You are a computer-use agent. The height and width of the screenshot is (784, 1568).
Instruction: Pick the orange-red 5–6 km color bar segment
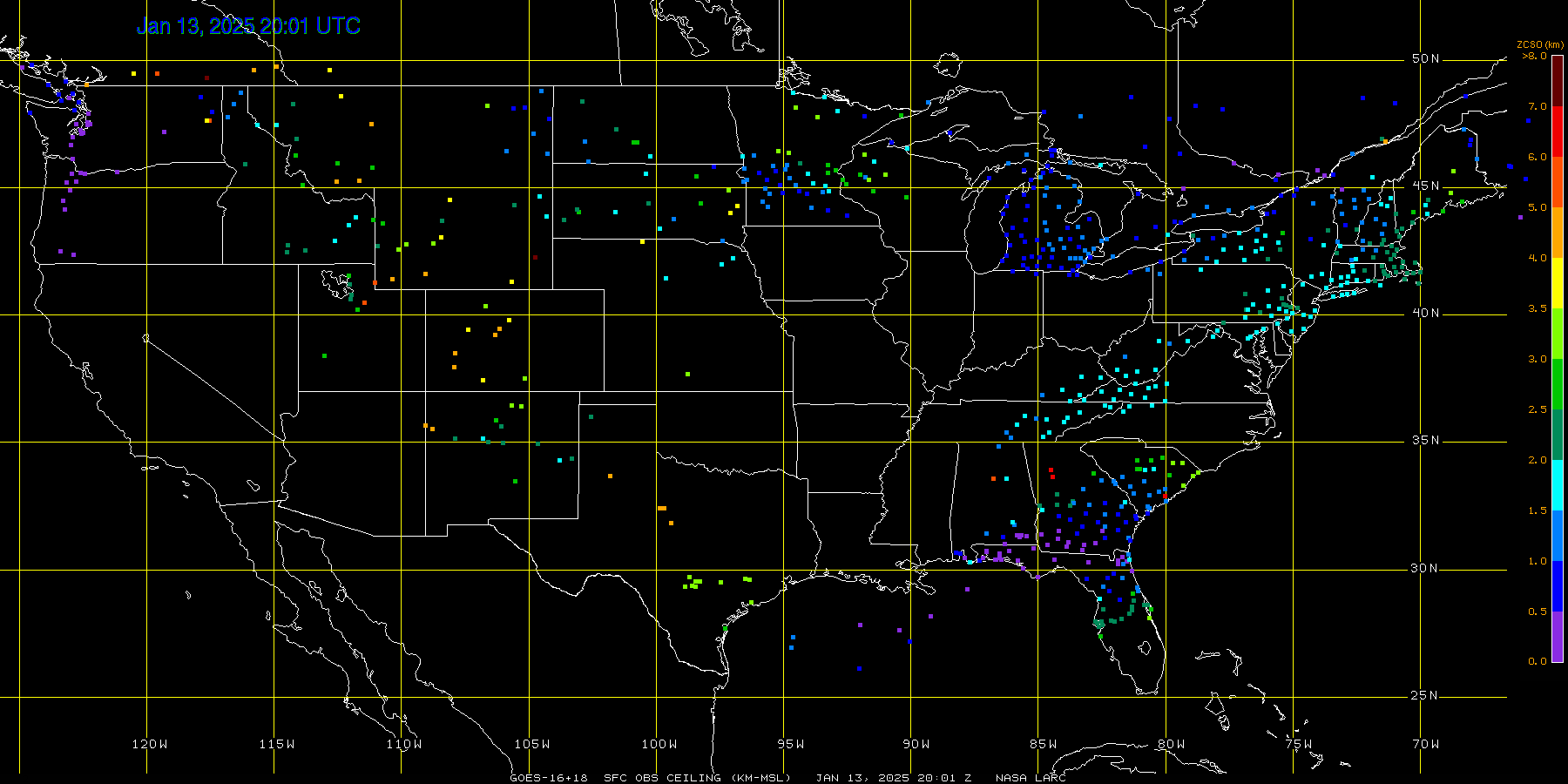click(1558, 182)
